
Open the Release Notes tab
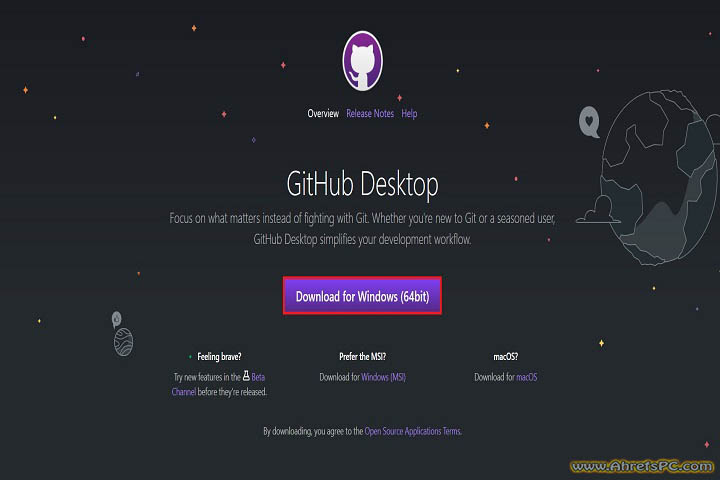click(370, 113)
